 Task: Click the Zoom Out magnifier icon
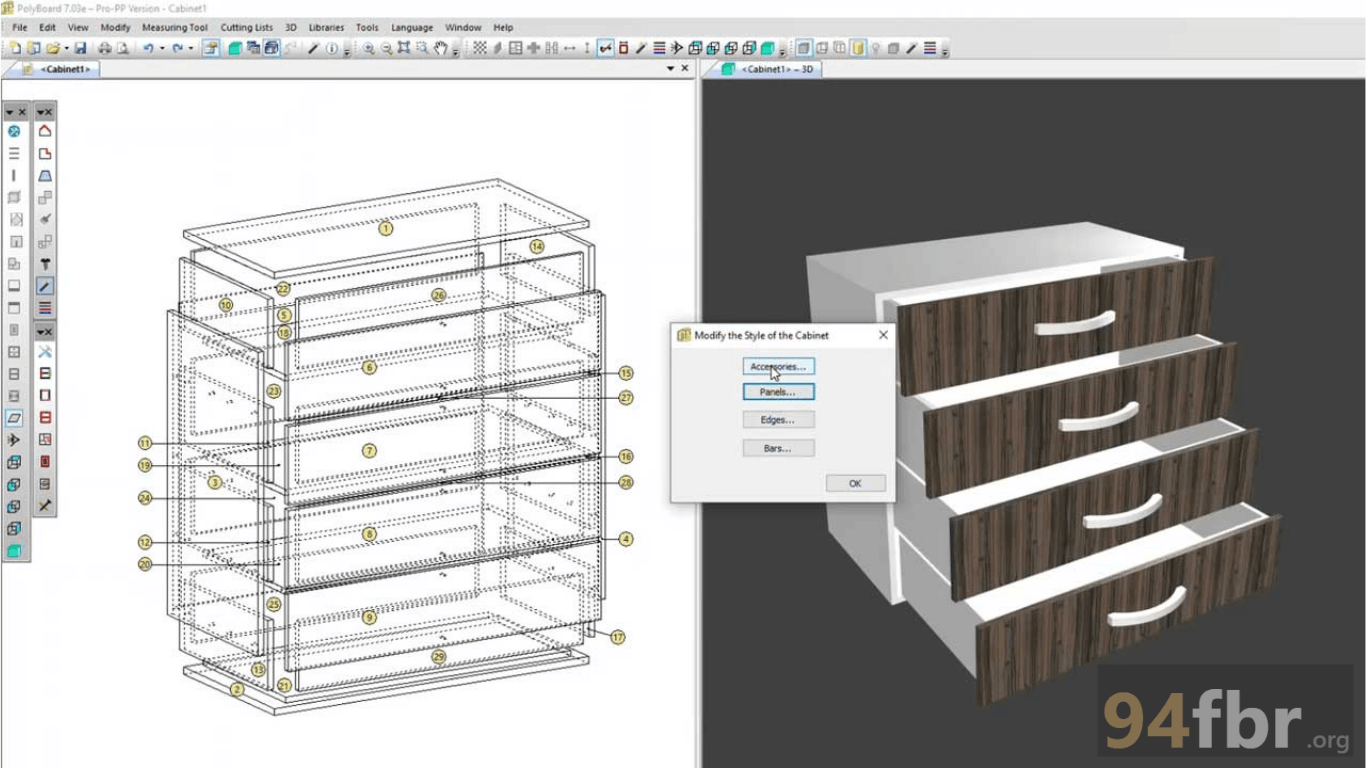(386, 47)
